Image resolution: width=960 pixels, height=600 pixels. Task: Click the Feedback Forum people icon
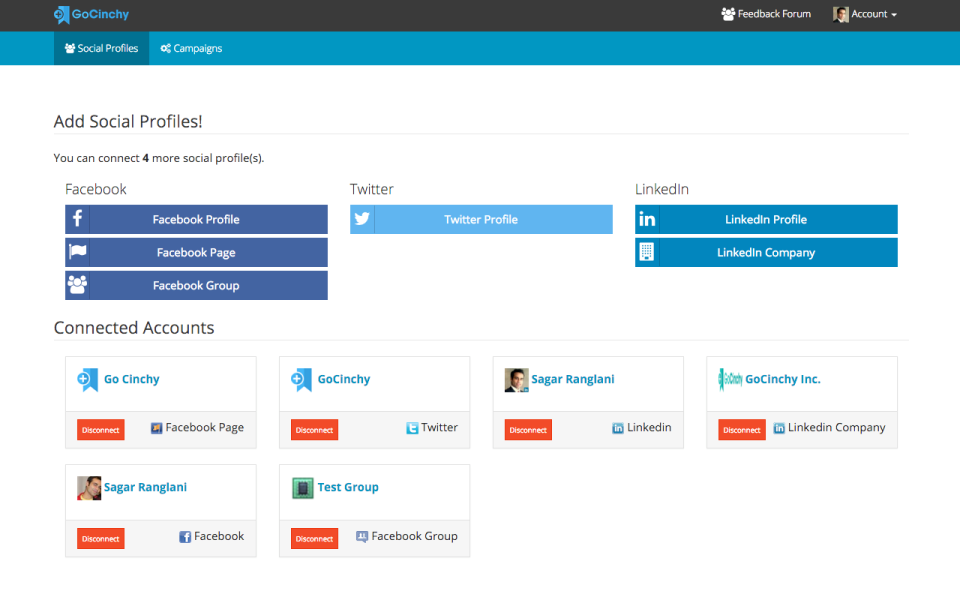pos(728,14)
